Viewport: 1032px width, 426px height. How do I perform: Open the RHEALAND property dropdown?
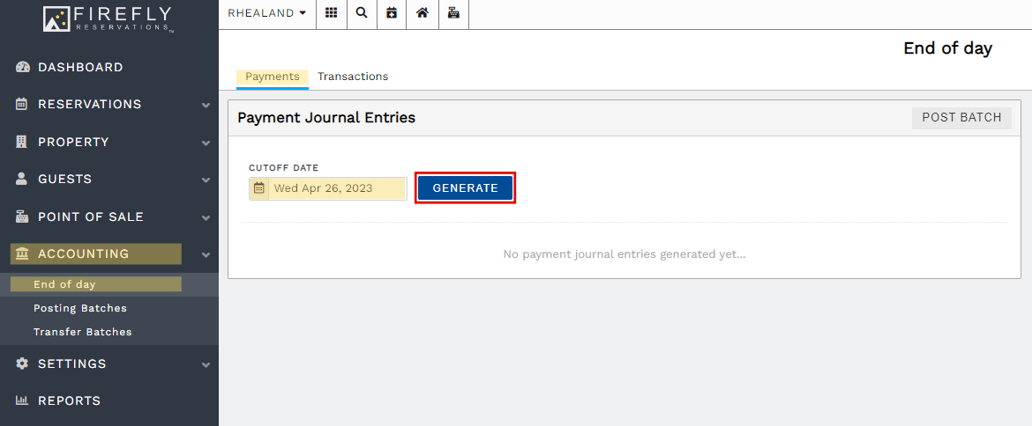[267, 14]
